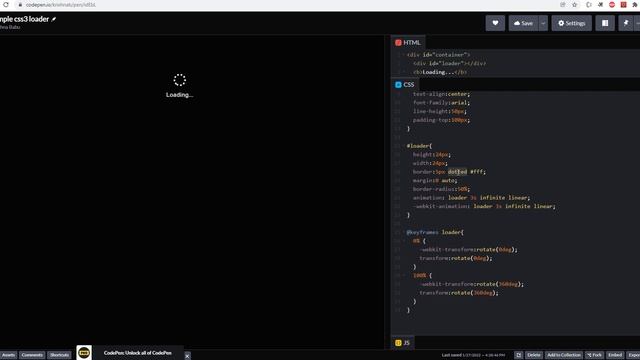Change the editor view layout

(605, 23)
